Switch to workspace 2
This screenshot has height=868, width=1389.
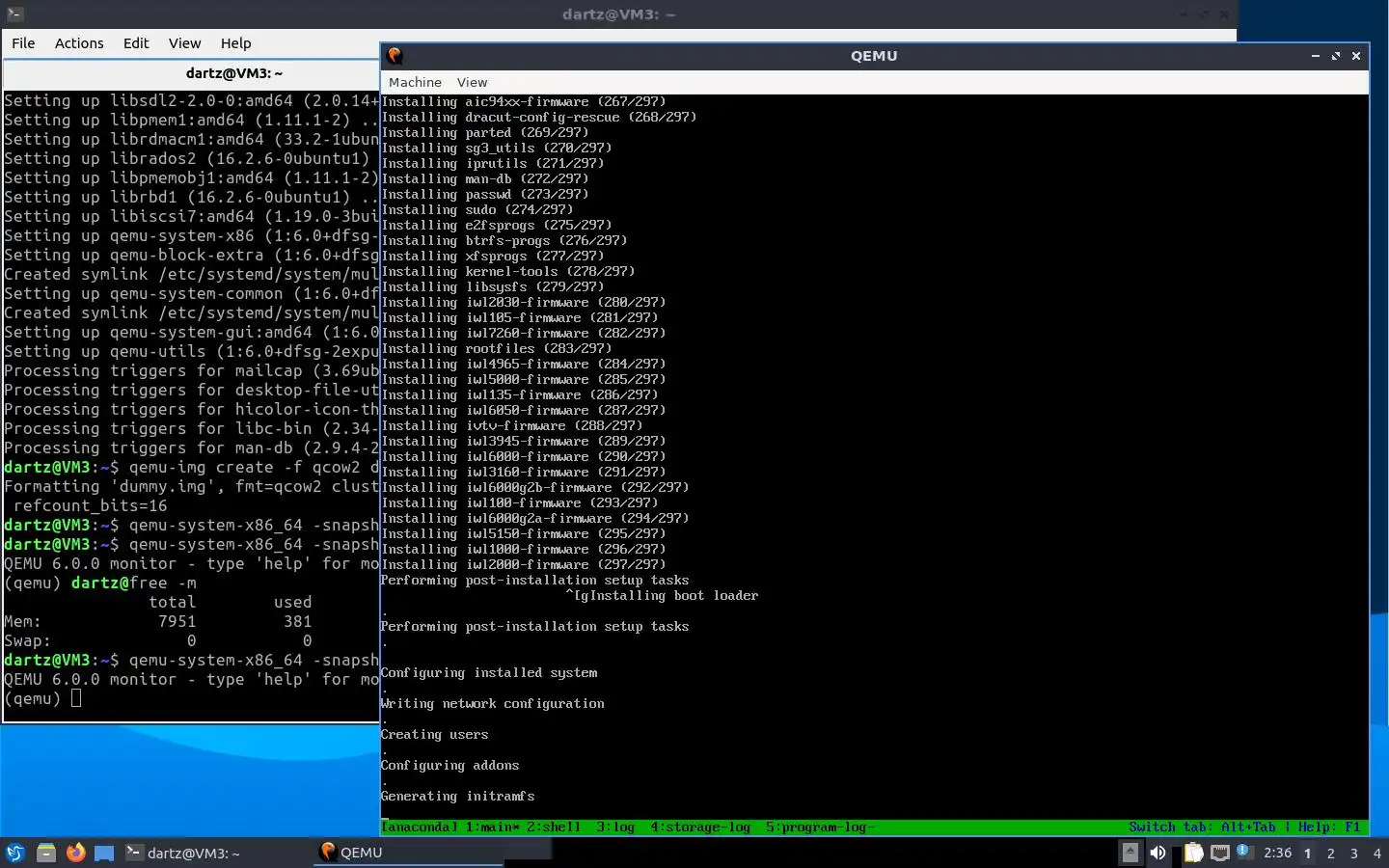tap(1331, 853)
